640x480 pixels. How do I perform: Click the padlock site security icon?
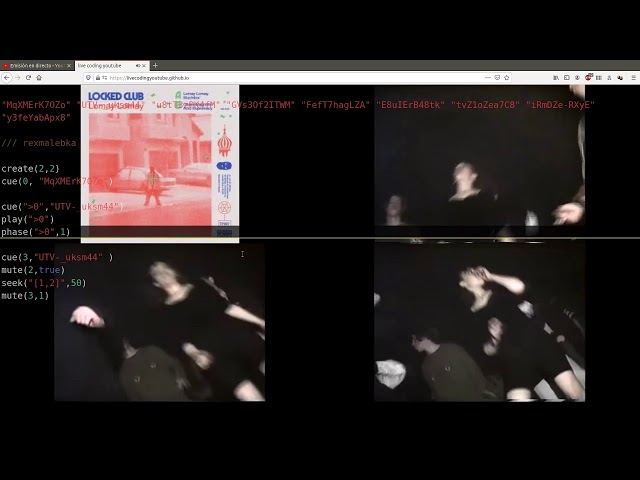(98, 78)
